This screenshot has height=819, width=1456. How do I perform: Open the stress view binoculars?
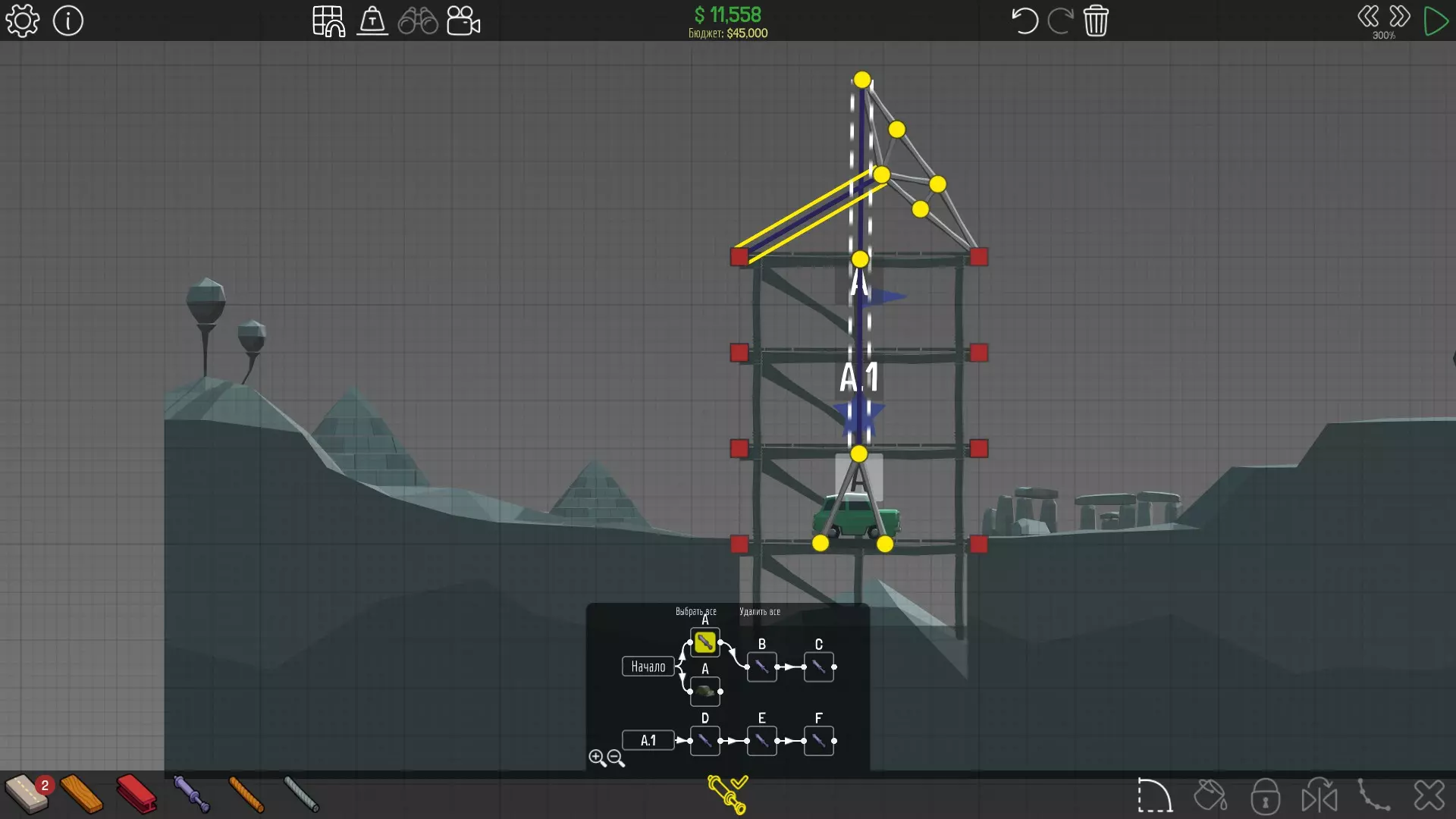click(418, 21)
